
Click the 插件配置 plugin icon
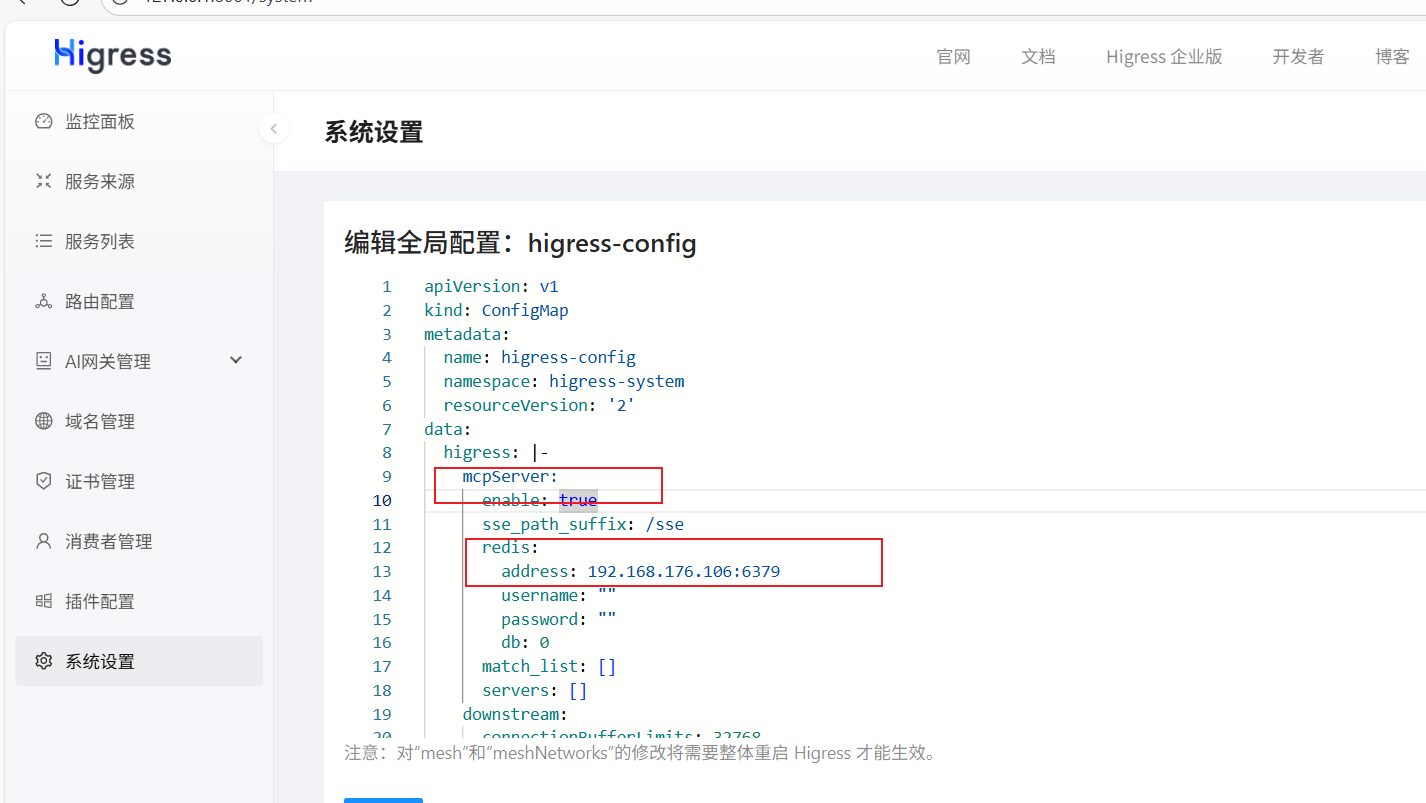click(x=43, y=601)
